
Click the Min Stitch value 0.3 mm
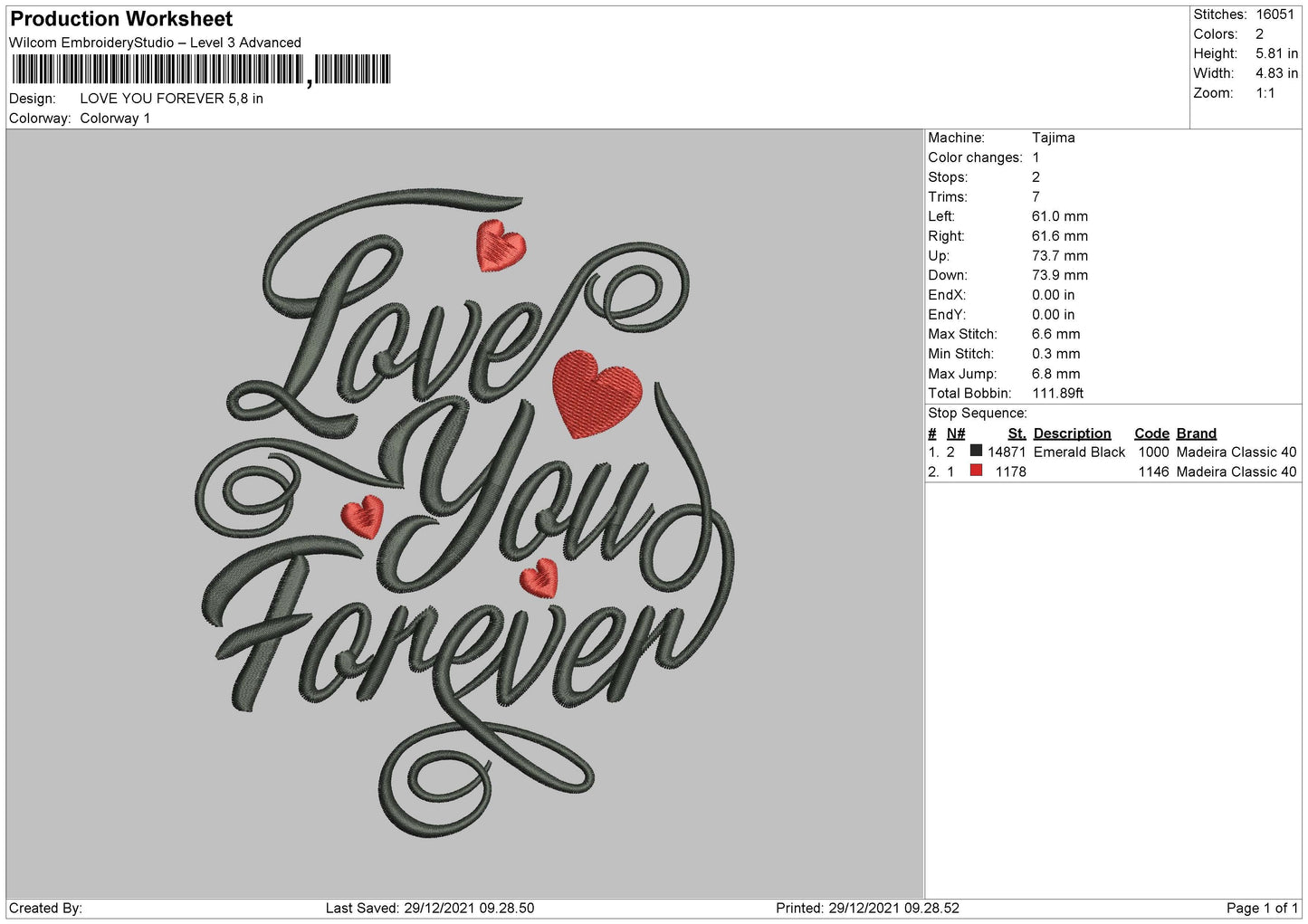[x=1056, y=354]
